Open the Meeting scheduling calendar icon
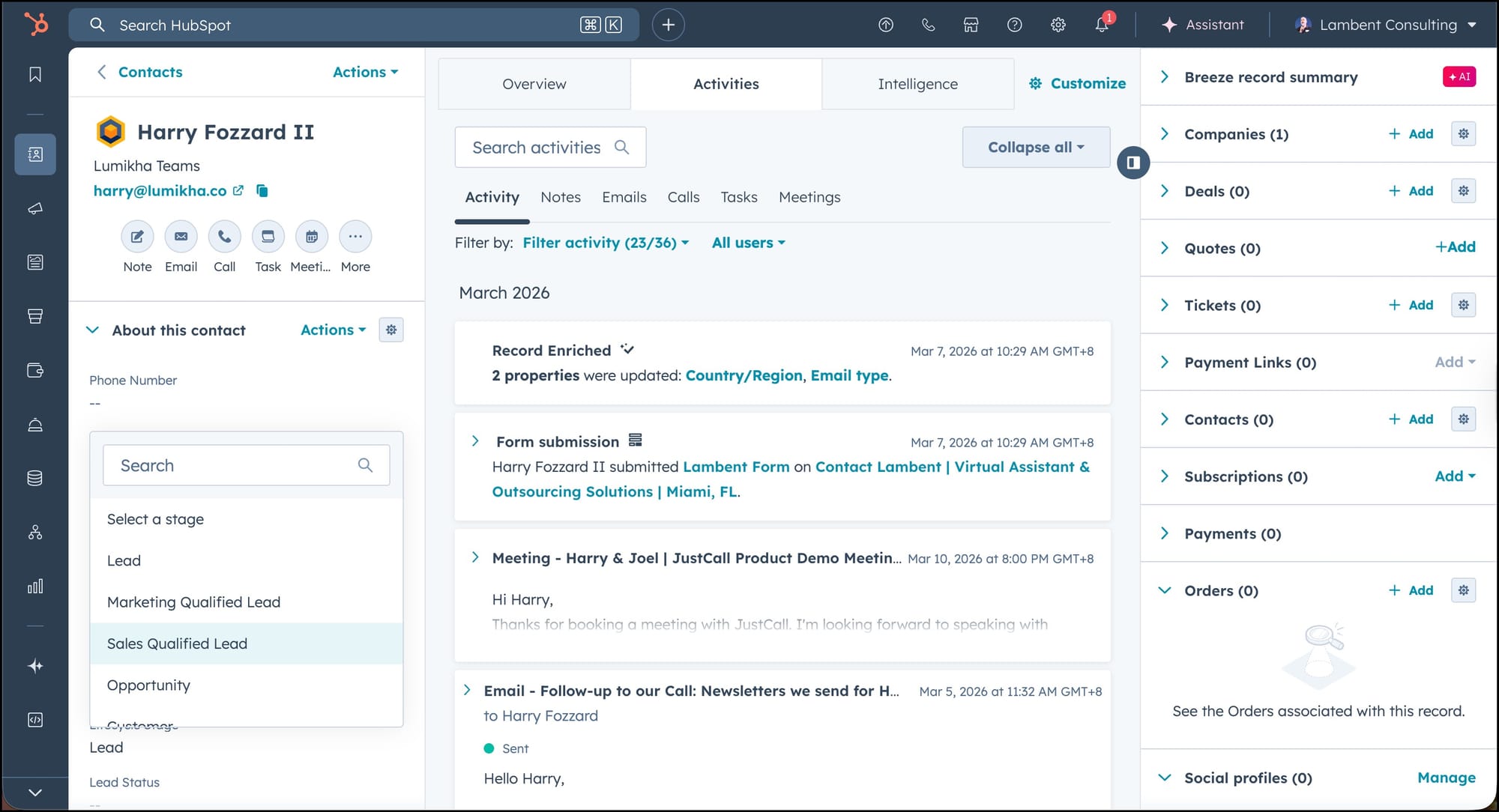The width and height of the screenshot is (1499, 812). 311,237
